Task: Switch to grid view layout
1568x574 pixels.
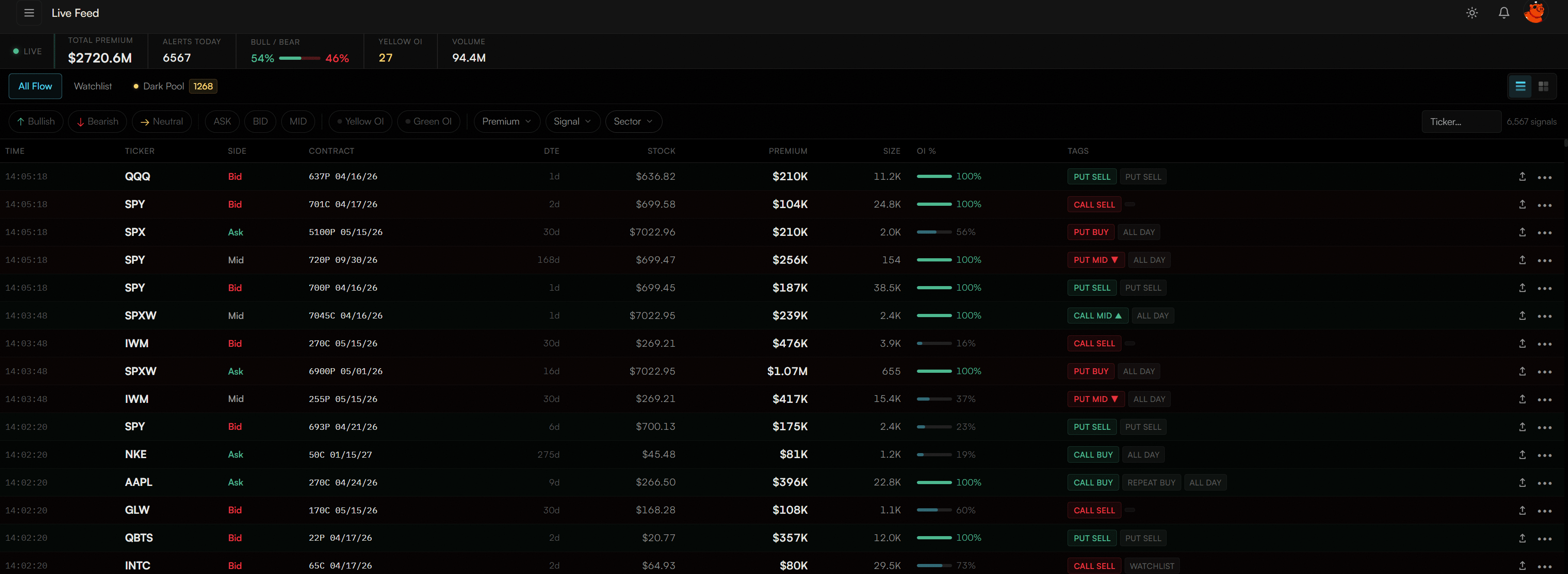Action: pos(1544,86)
